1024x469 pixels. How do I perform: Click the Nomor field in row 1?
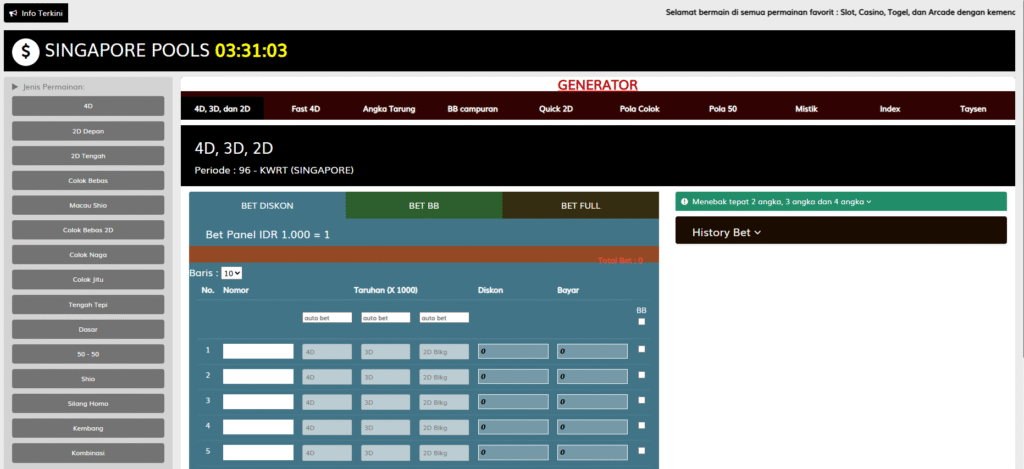click(x=258, y=351)
